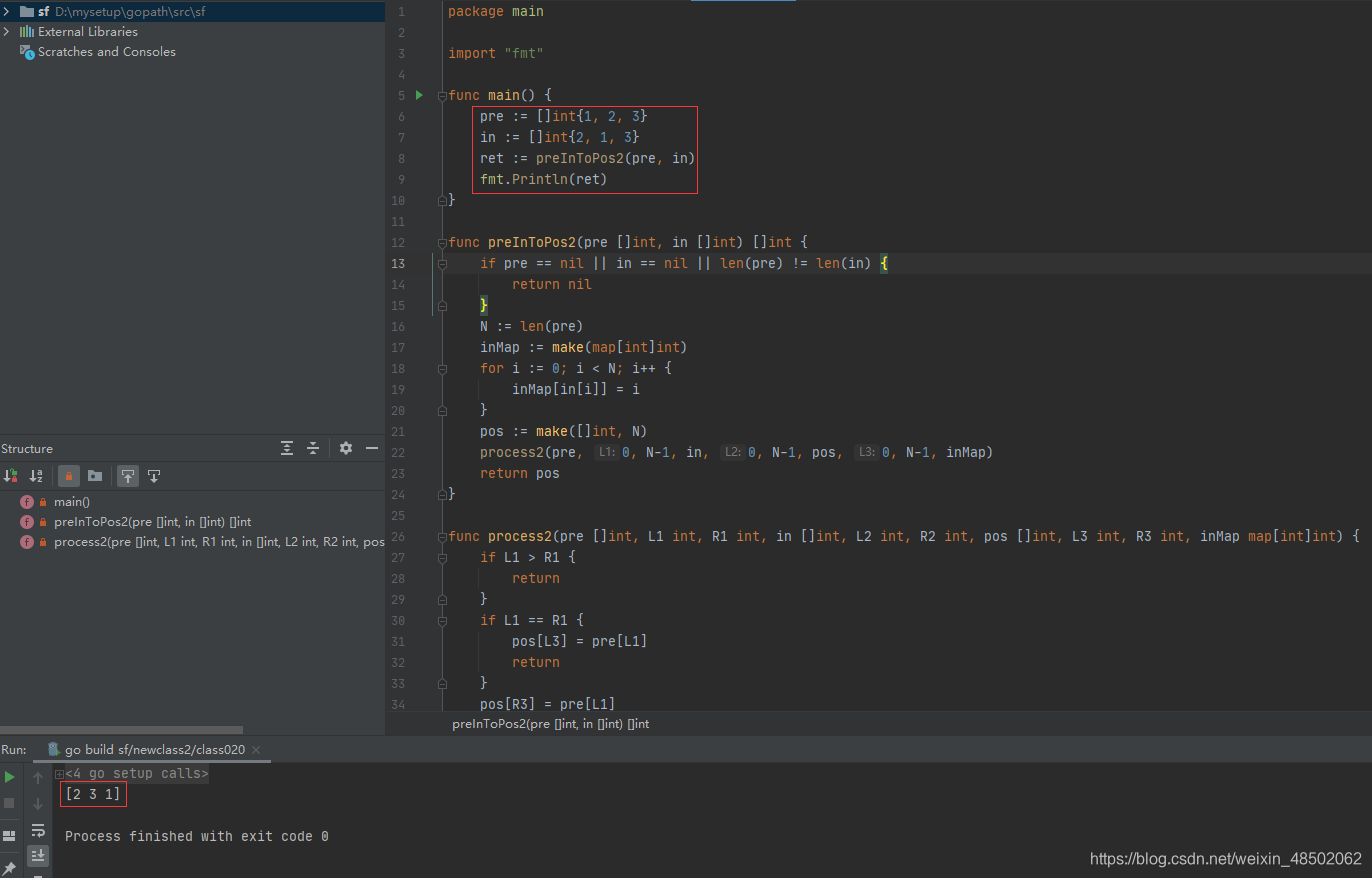Select the 'go build sf/newclass2/class020' Run tab
Viewport: 1372px width, 878px height.
coord(154,749)
